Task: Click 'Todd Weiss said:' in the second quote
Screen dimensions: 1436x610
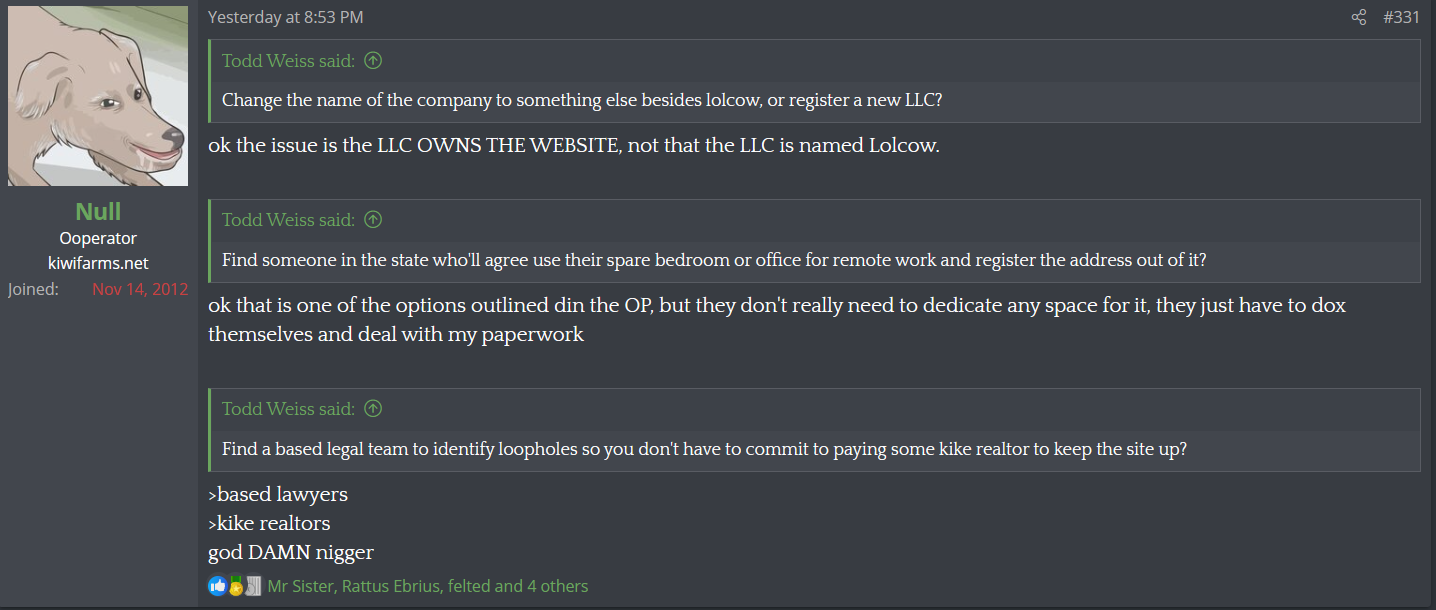Action: (288, 220)
